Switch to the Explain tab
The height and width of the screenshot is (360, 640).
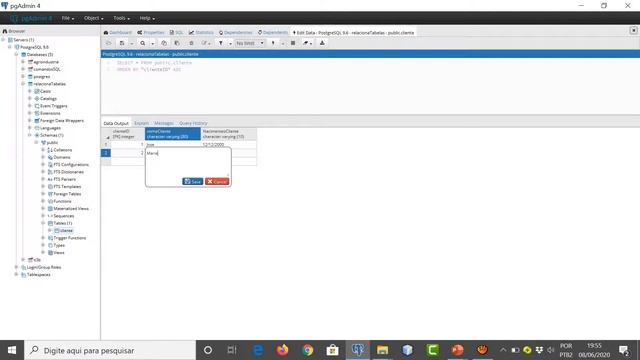(141, 123)
